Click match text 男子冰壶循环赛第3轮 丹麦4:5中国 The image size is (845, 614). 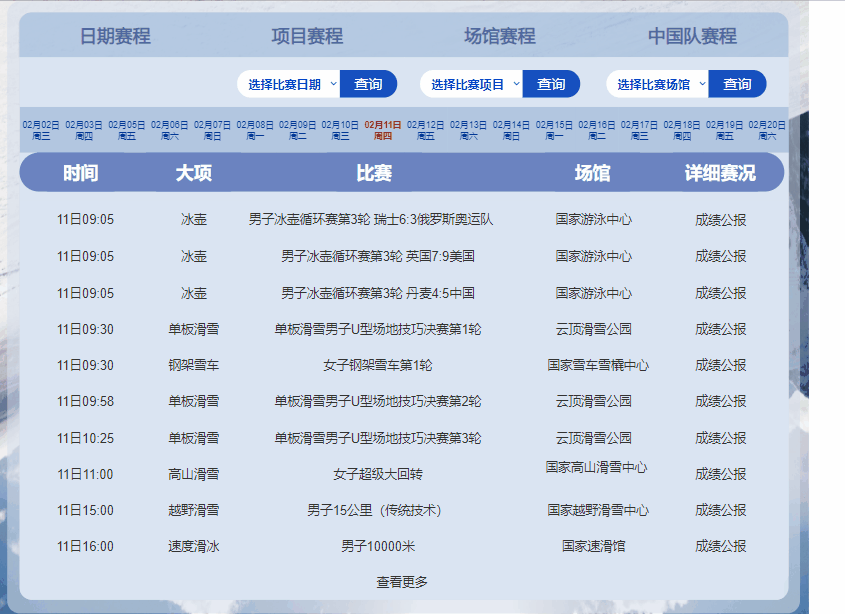click(x=378, y=293)
